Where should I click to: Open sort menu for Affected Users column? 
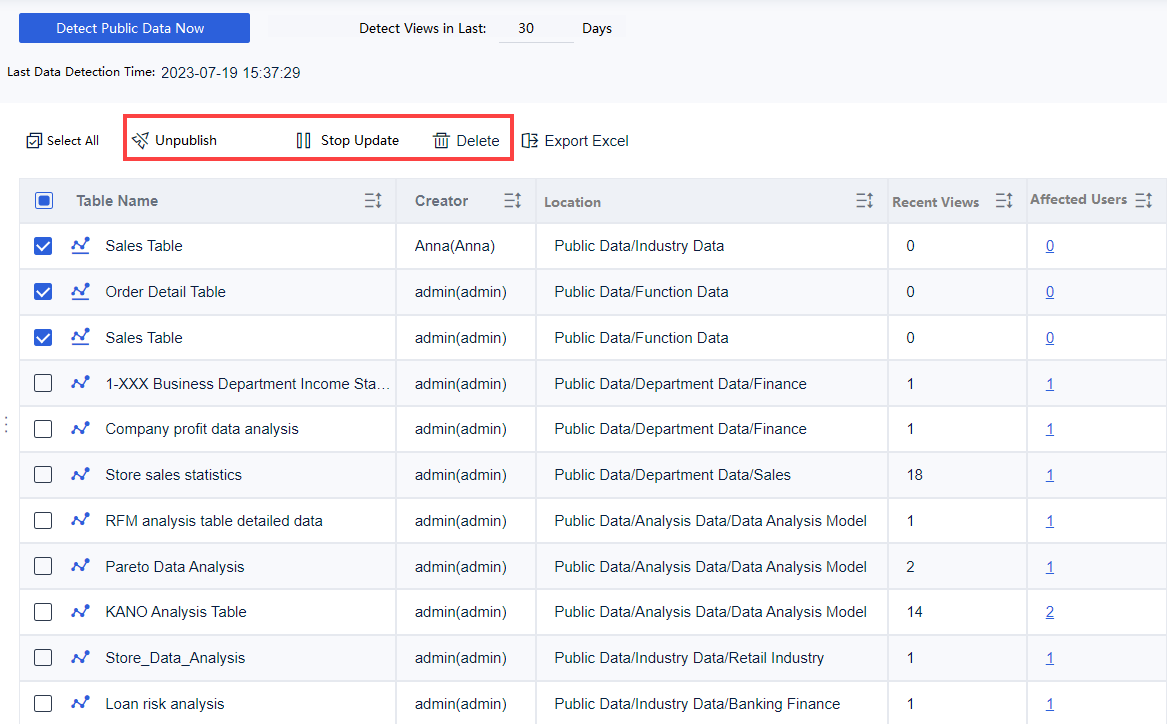1143,199
